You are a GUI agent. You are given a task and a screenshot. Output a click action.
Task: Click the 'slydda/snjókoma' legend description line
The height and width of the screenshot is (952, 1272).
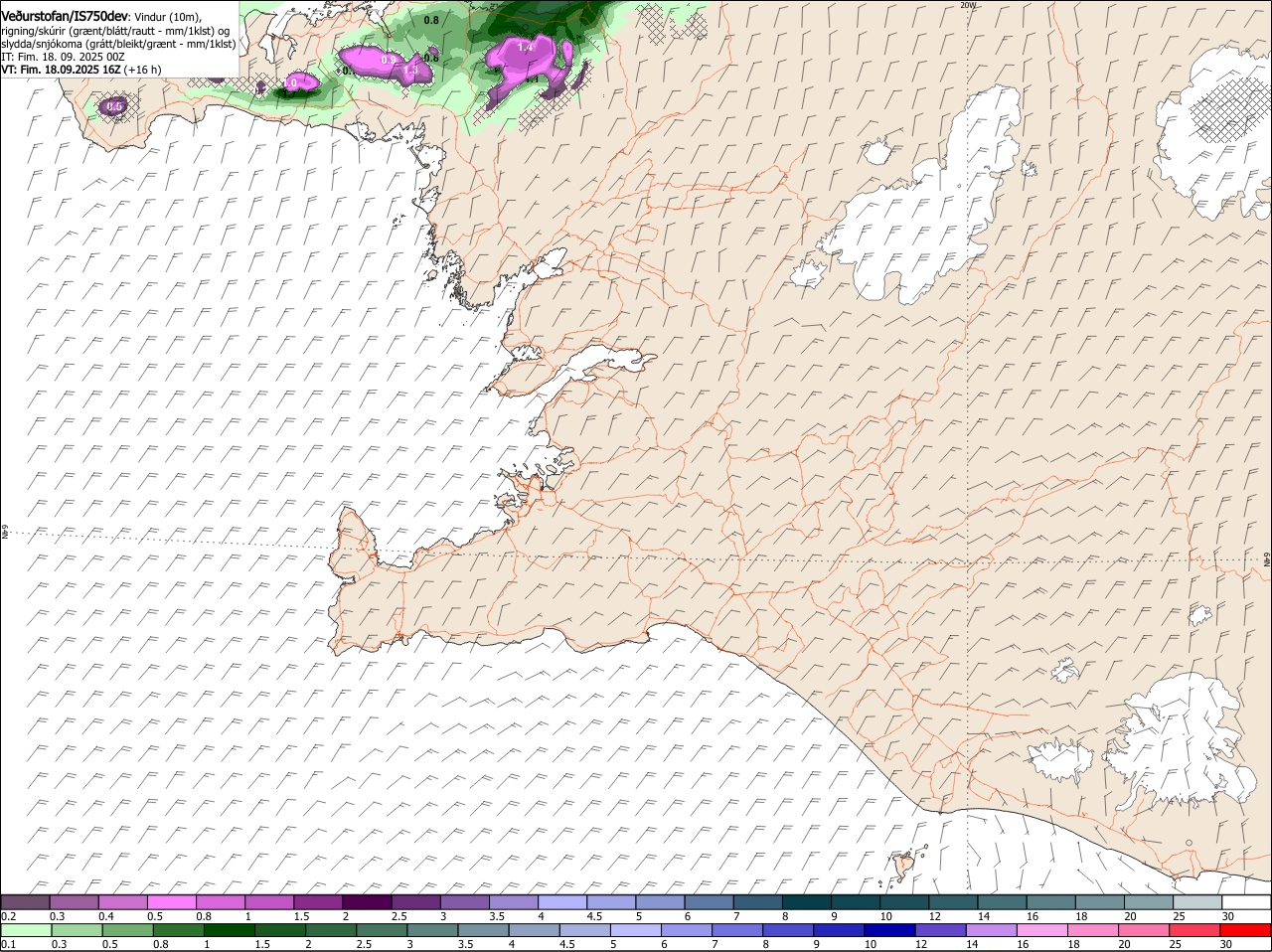tap(118, 44)
